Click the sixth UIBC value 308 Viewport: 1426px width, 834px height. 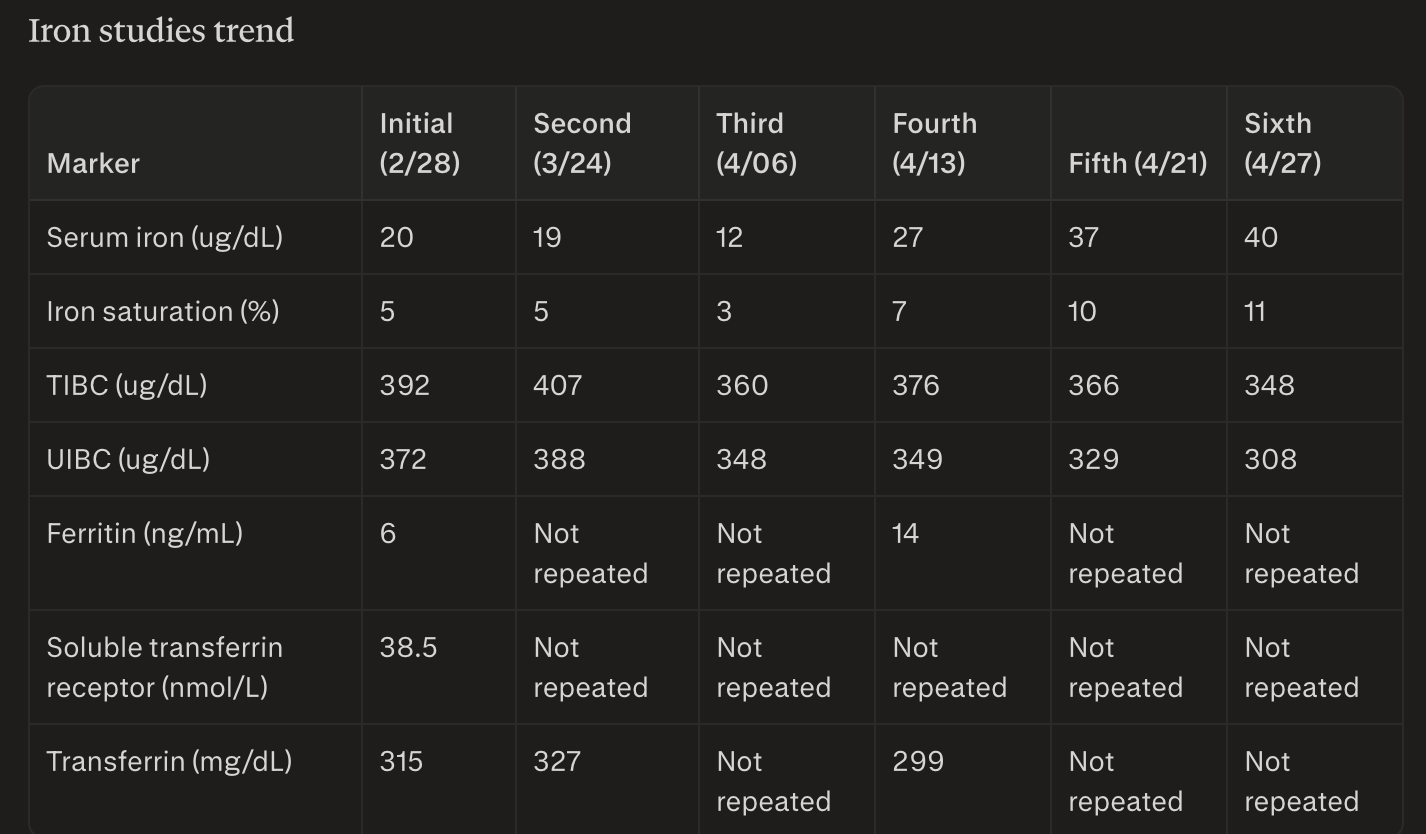pos(1270,459)
